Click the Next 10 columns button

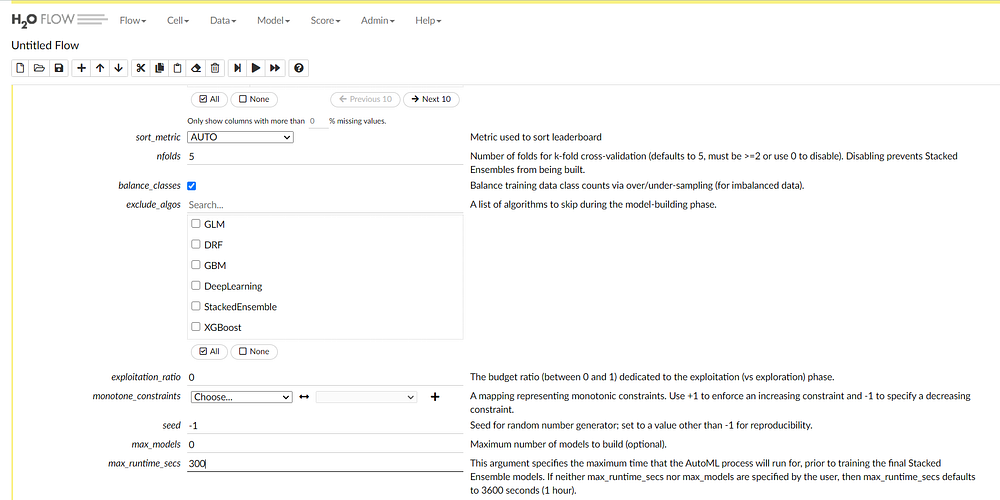point(431,99)
